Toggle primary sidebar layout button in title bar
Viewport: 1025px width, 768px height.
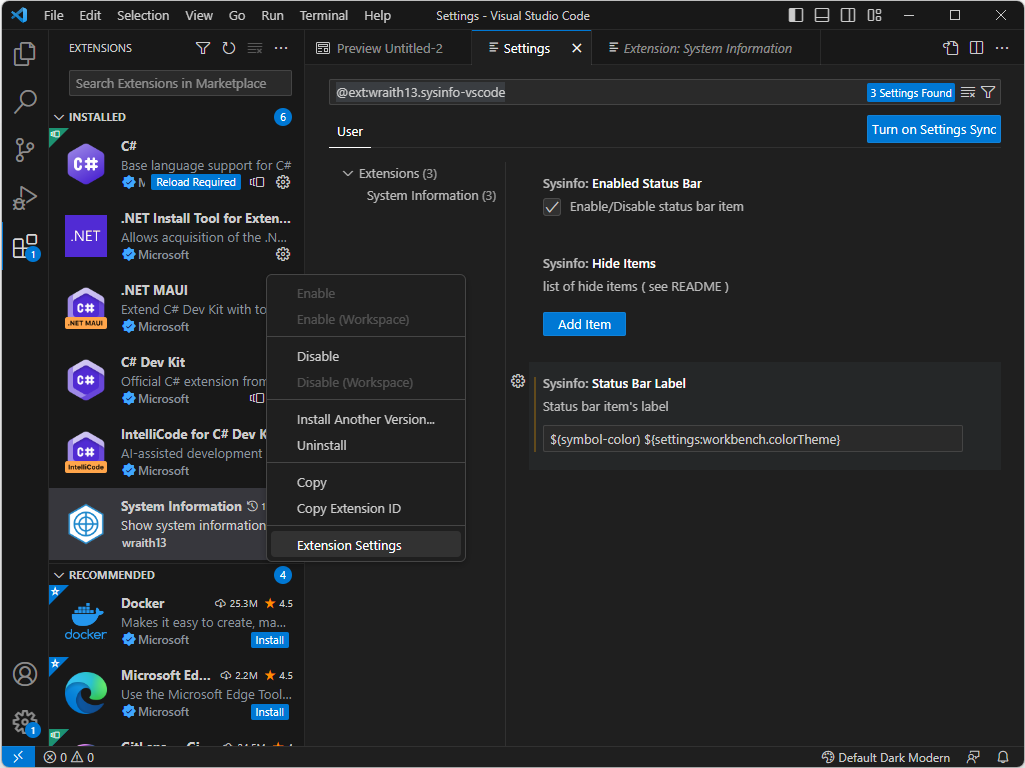pos(796,16)
